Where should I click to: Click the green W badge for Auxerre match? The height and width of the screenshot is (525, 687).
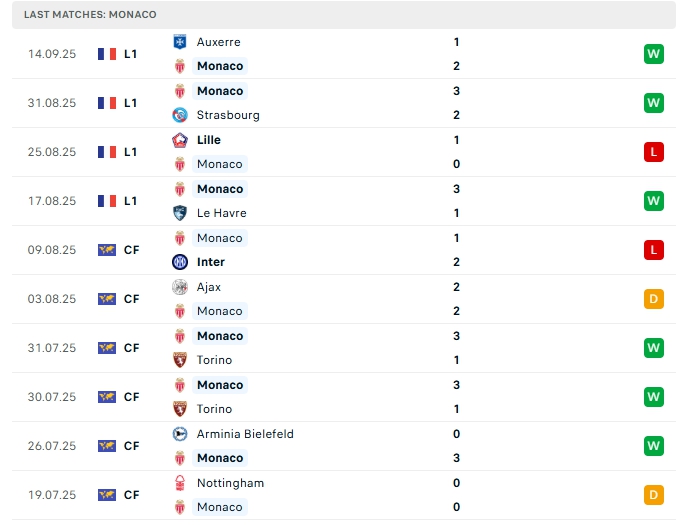654,54
